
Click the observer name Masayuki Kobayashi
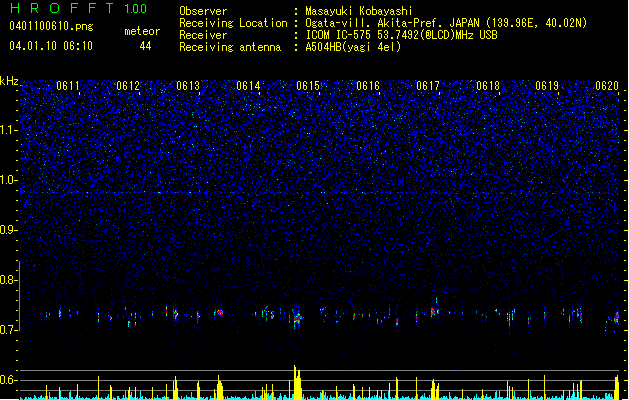359,11
